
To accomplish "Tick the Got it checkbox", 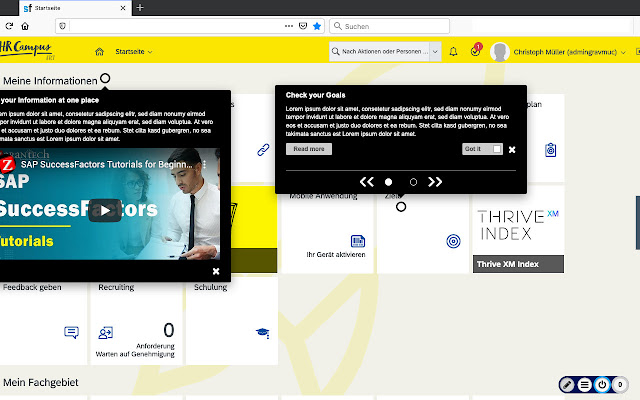I will tap(497, 149).
